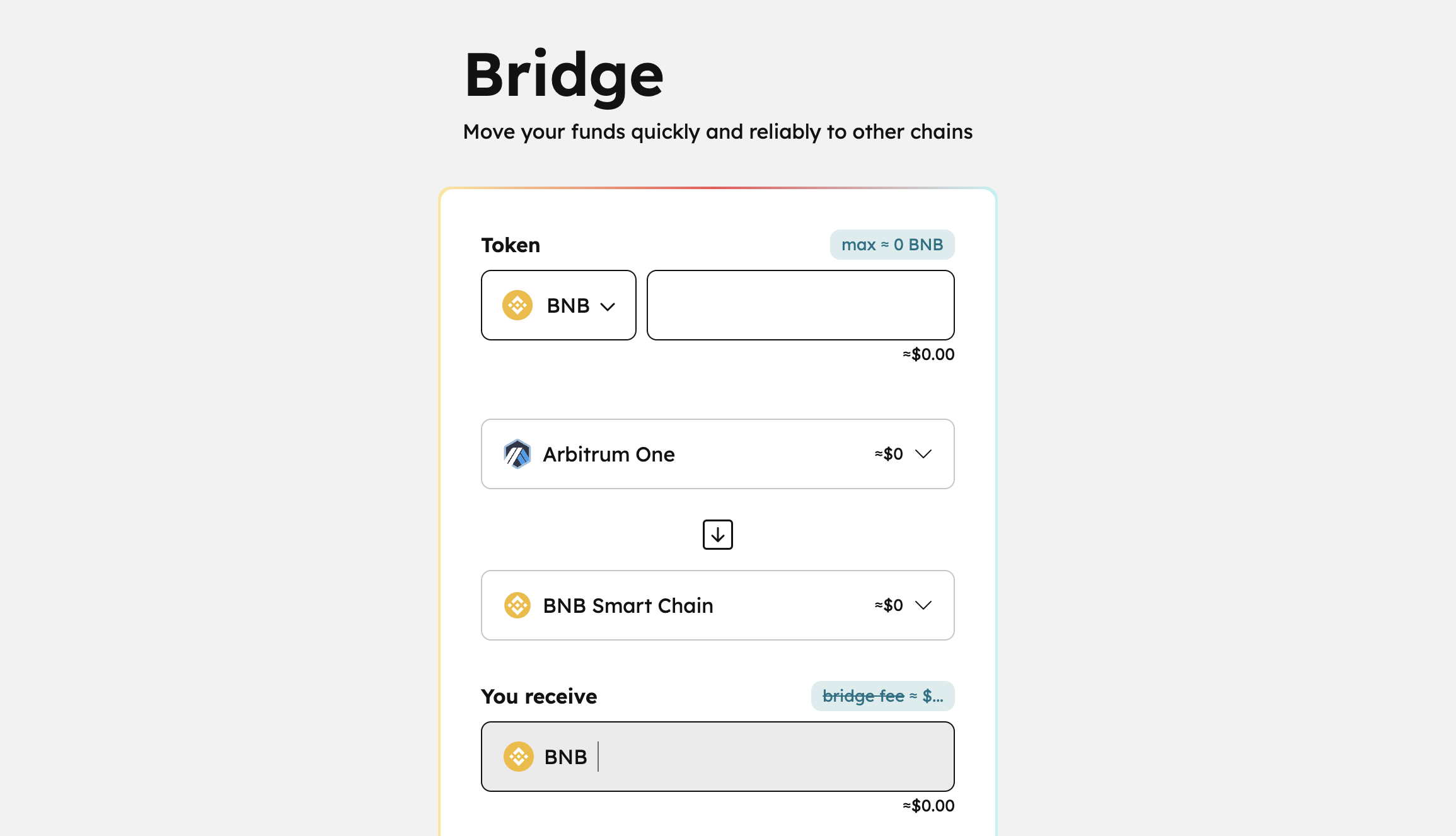1456x836 pixels.
Task: Click the Bridge page heading
Action: (563, 76)
